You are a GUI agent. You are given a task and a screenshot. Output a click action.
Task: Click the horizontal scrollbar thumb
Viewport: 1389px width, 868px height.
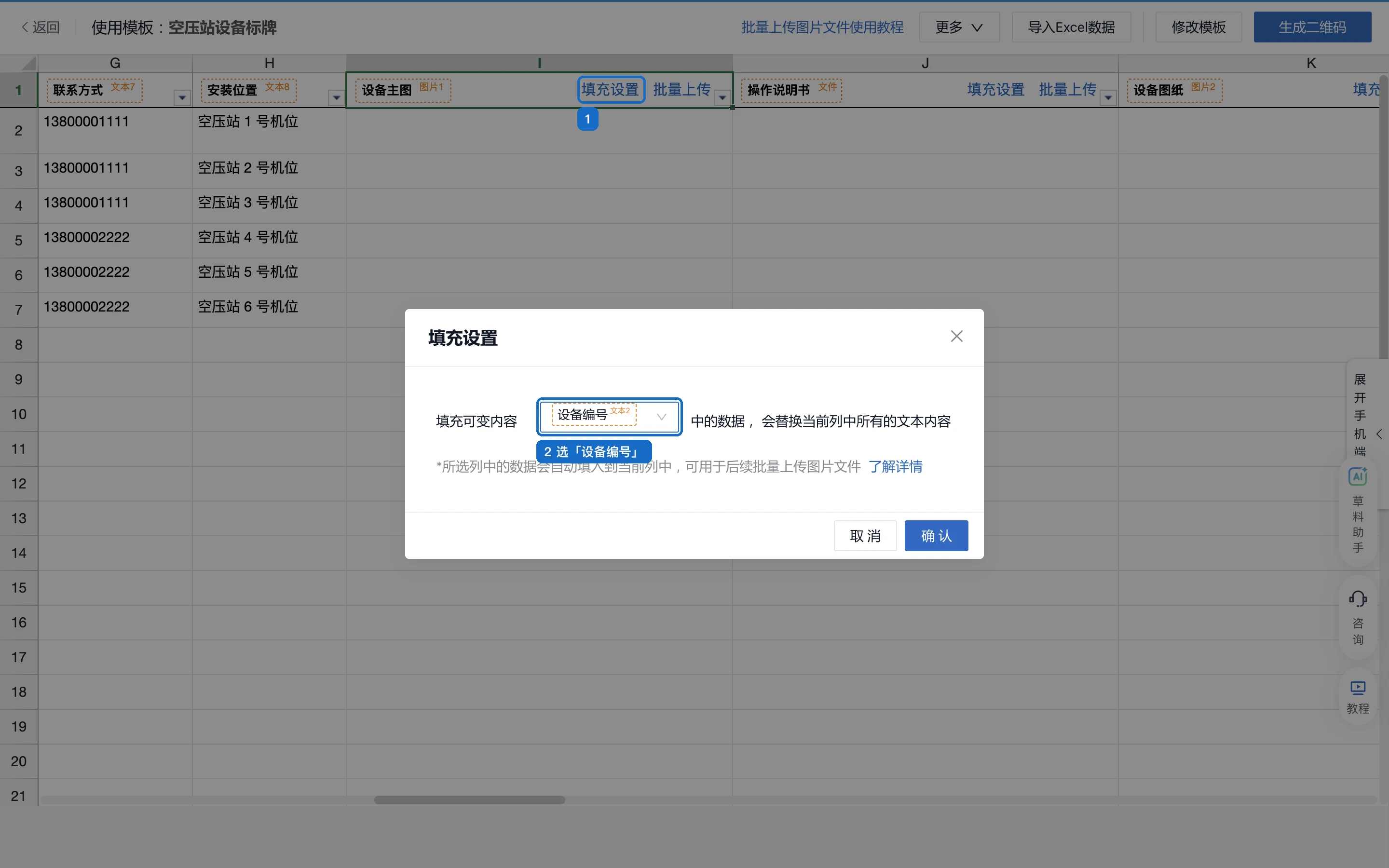click(469, 800)
